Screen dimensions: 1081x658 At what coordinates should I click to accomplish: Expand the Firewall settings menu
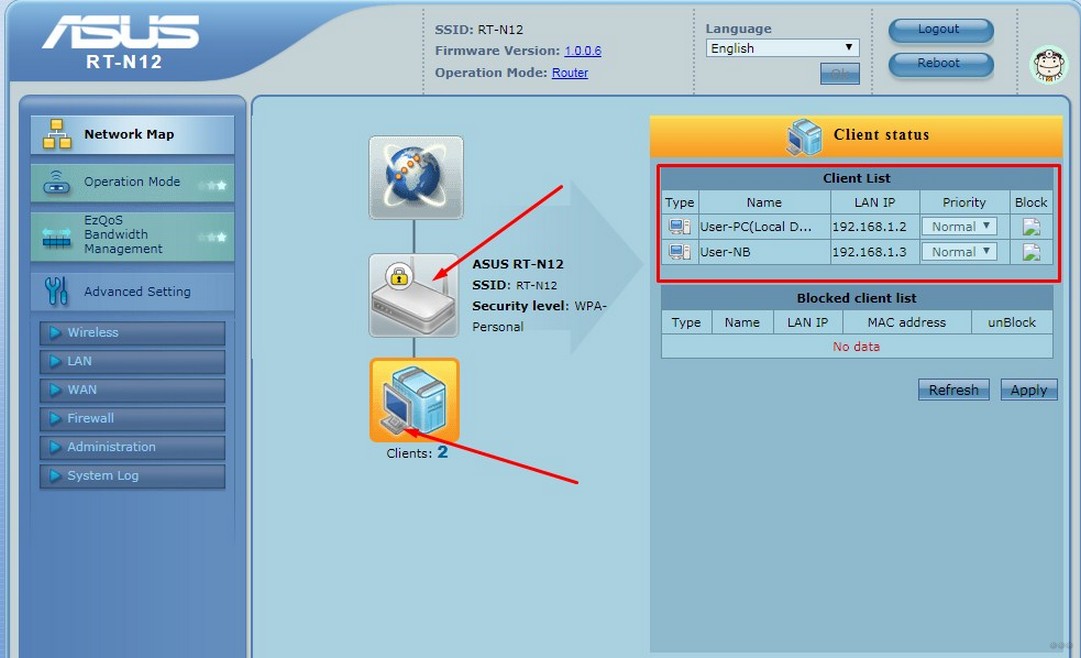[x=132, y=419]
